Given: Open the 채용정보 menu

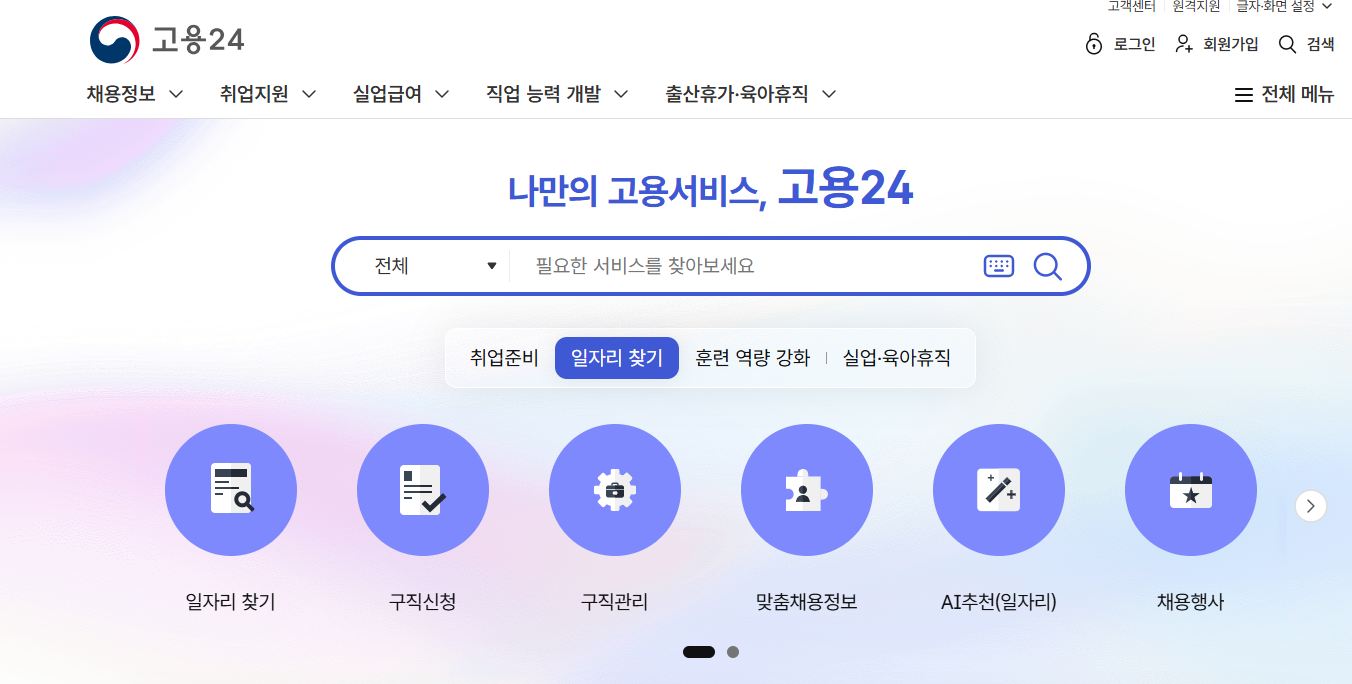Looking at the screenshot, I should click(121, 94).
